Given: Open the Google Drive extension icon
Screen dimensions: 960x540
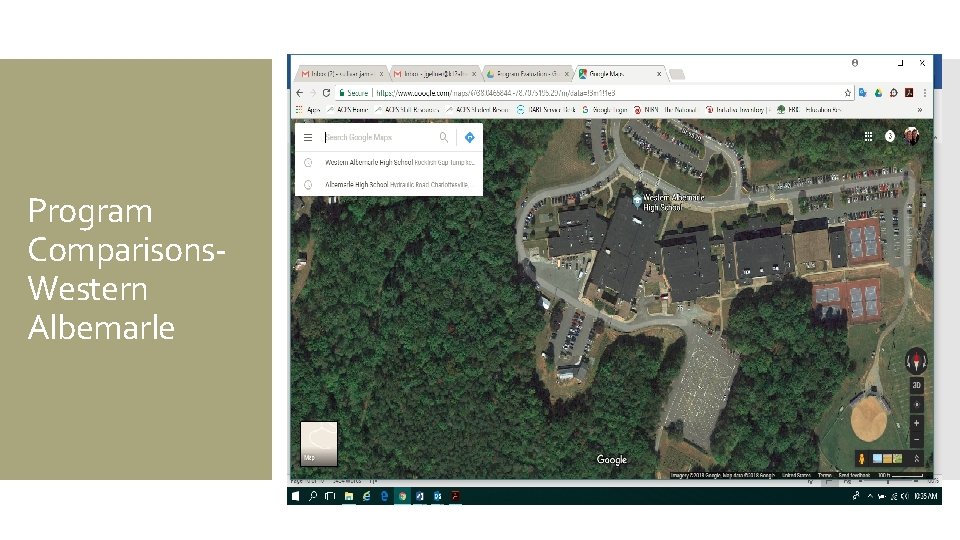Looking at the screenshot, I should click(x=879, y=93).
